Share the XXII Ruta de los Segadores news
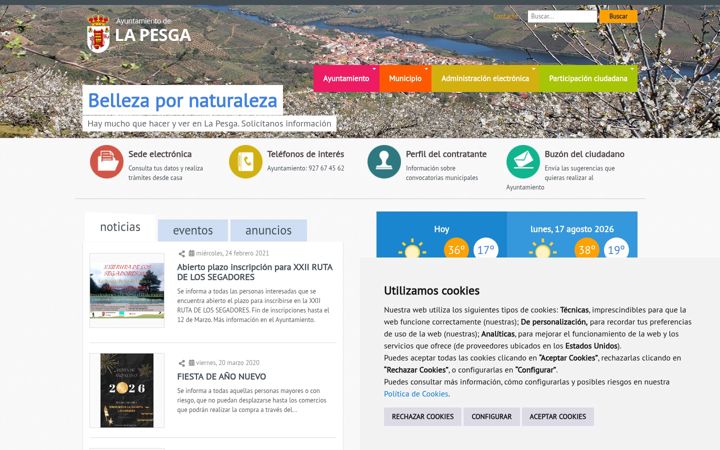 [x=182, y=253]
